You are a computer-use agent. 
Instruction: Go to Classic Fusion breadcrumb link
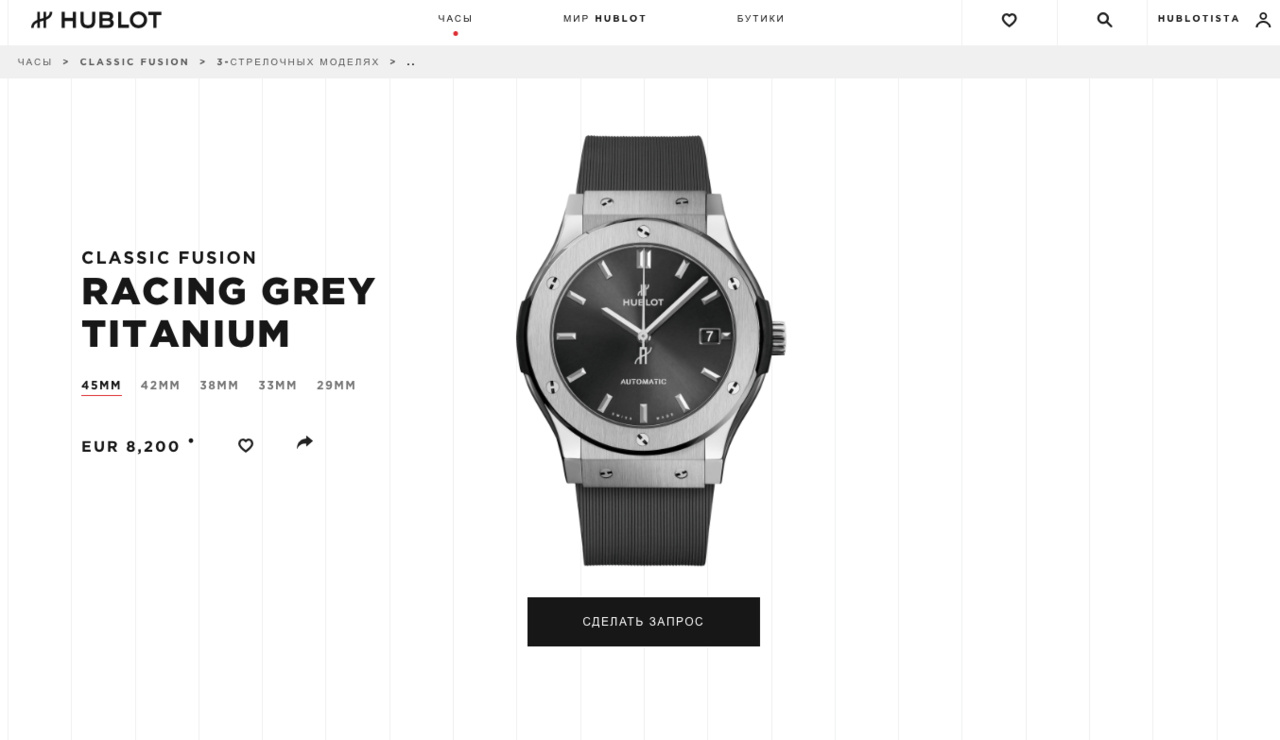pyautogui.click(x=134, y=62)
